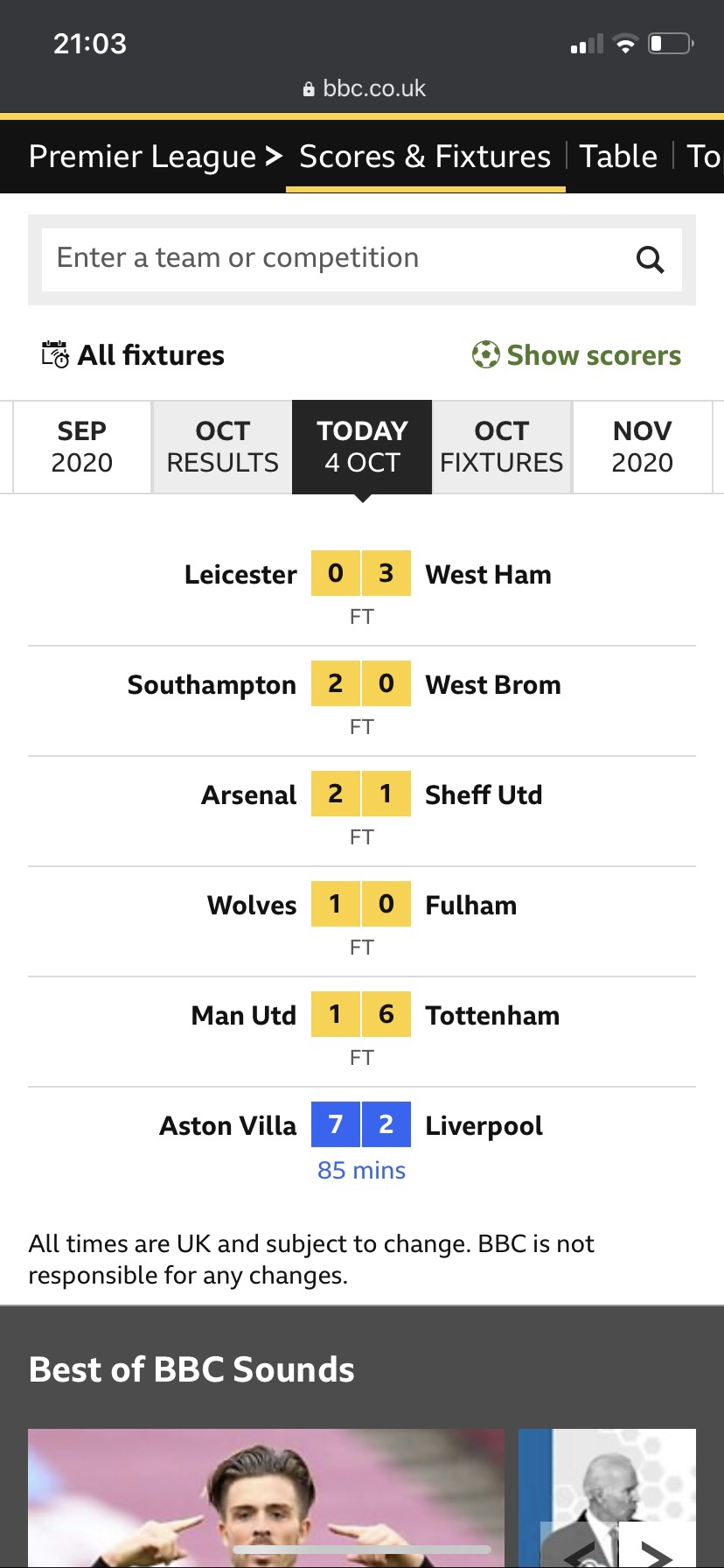Click the All fixtures calendar icon
The image size is (724, 1568).
[x=55, y=354]
